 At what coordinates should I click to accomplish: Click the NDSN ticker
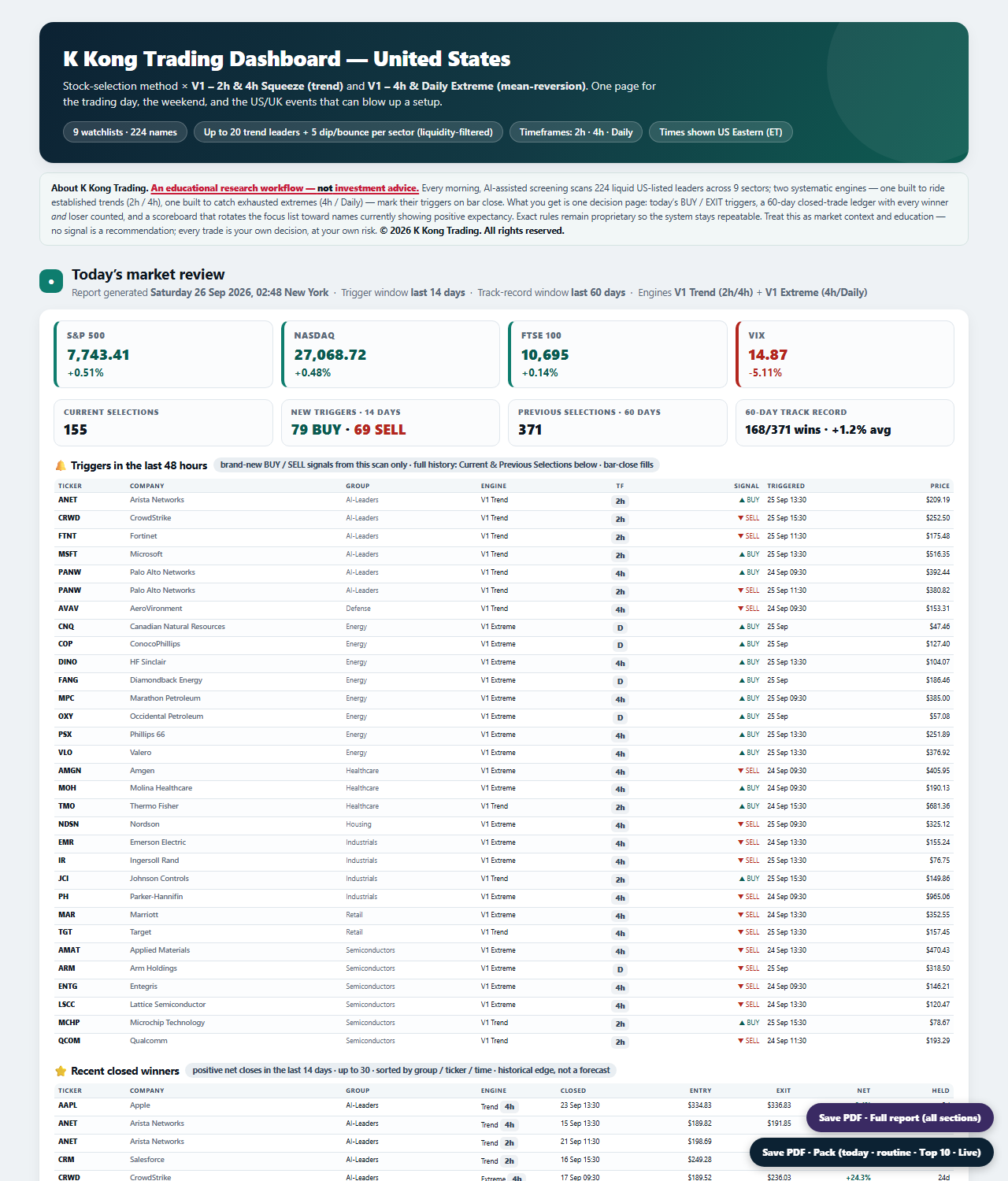click(x=69, y=824)
